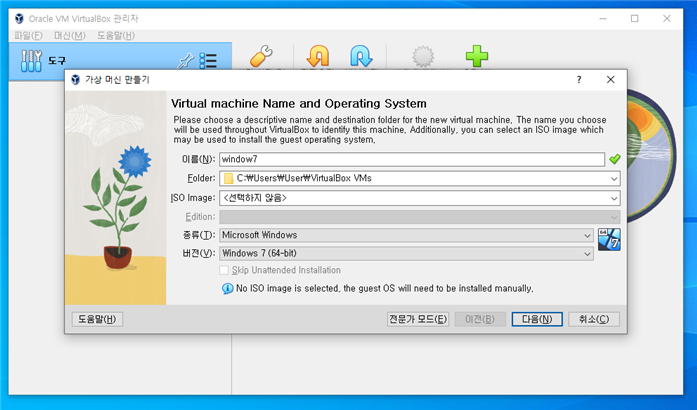Proceed with the 다음(N) next button
This screenshot has width=697, height=410.
537,319
